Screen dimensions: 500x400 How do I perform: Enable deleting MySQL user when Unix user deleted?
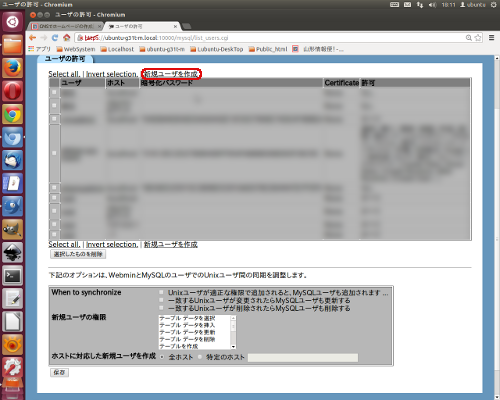coord(161,308)
